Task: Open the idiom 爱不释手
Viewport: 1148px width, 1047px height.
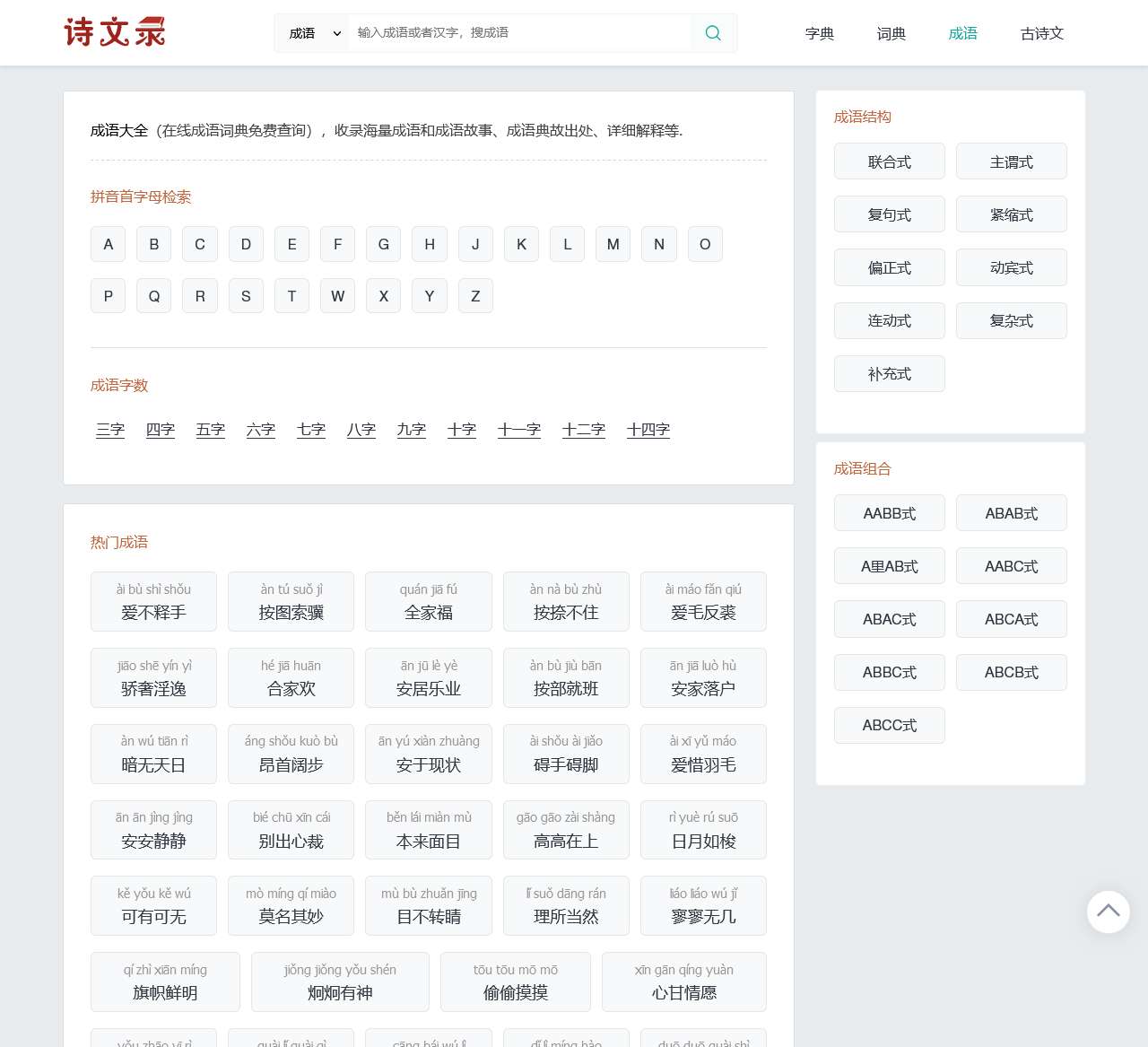Action: pyautogui.click(x=153, y=602)
